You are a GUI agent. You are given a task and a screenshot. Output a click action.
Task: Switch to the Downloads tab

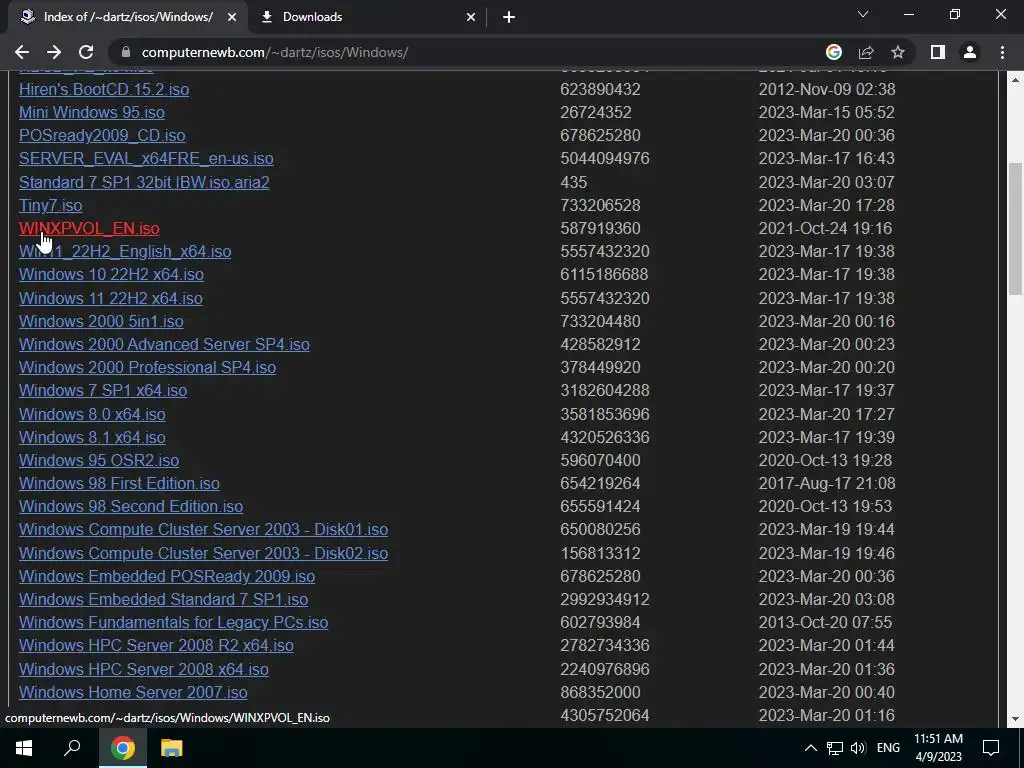(368, 17)
